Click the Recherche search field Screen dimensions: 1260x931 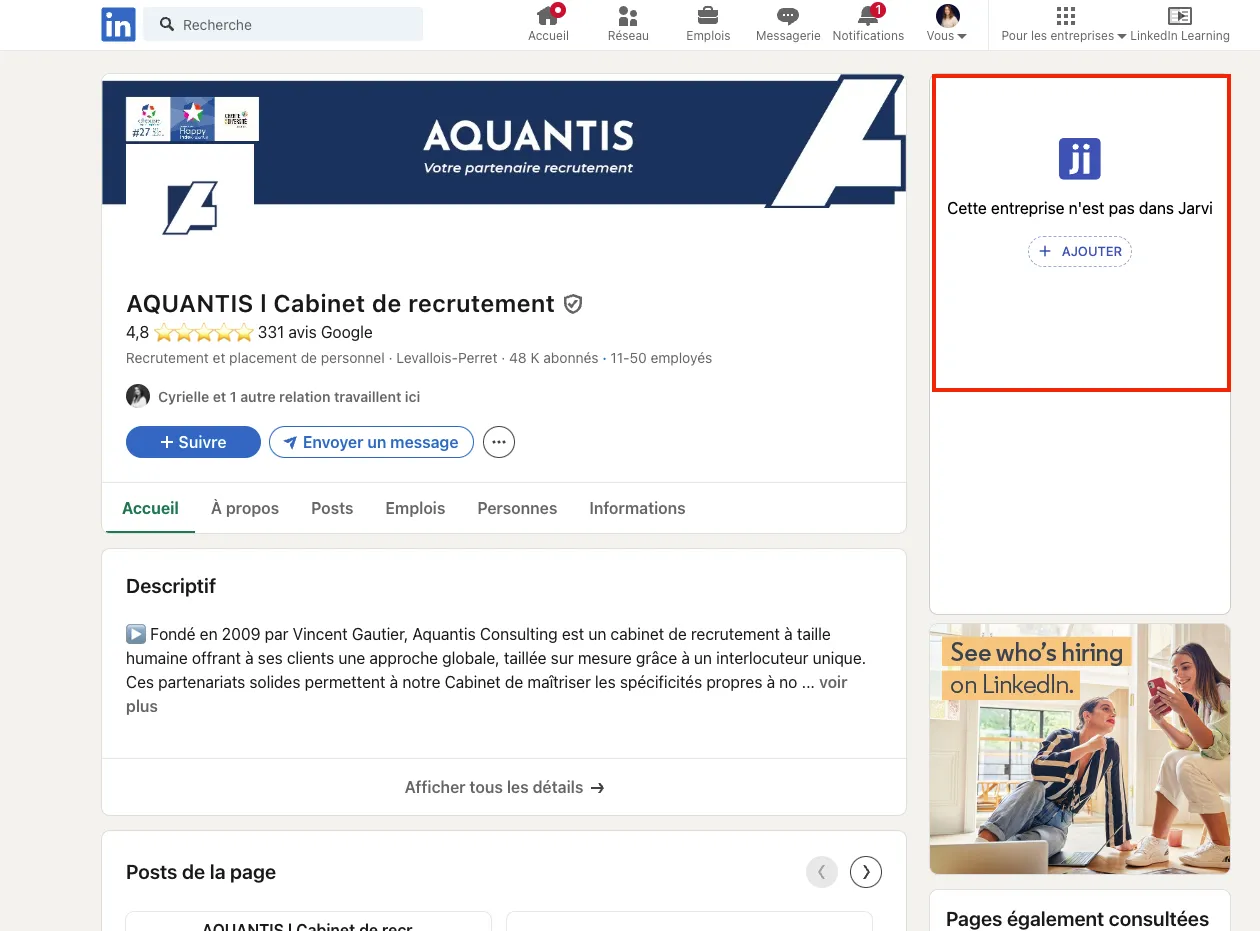coord(283,24)
